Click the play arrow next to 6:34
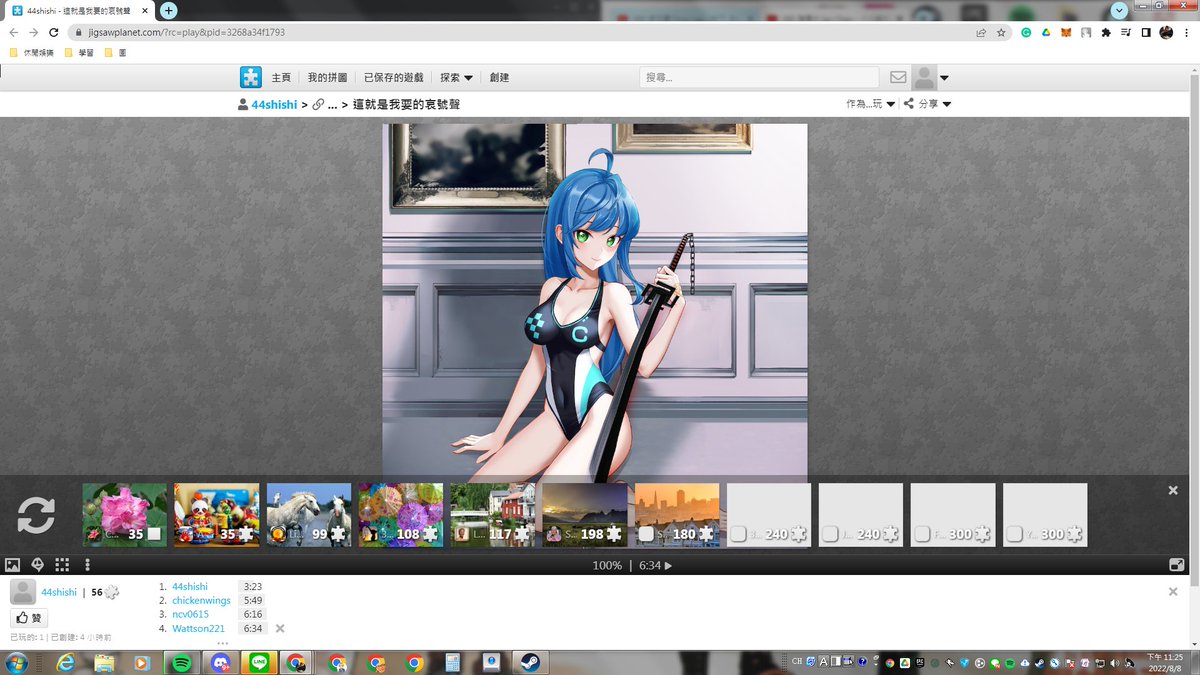 click(x=669, y=566)
